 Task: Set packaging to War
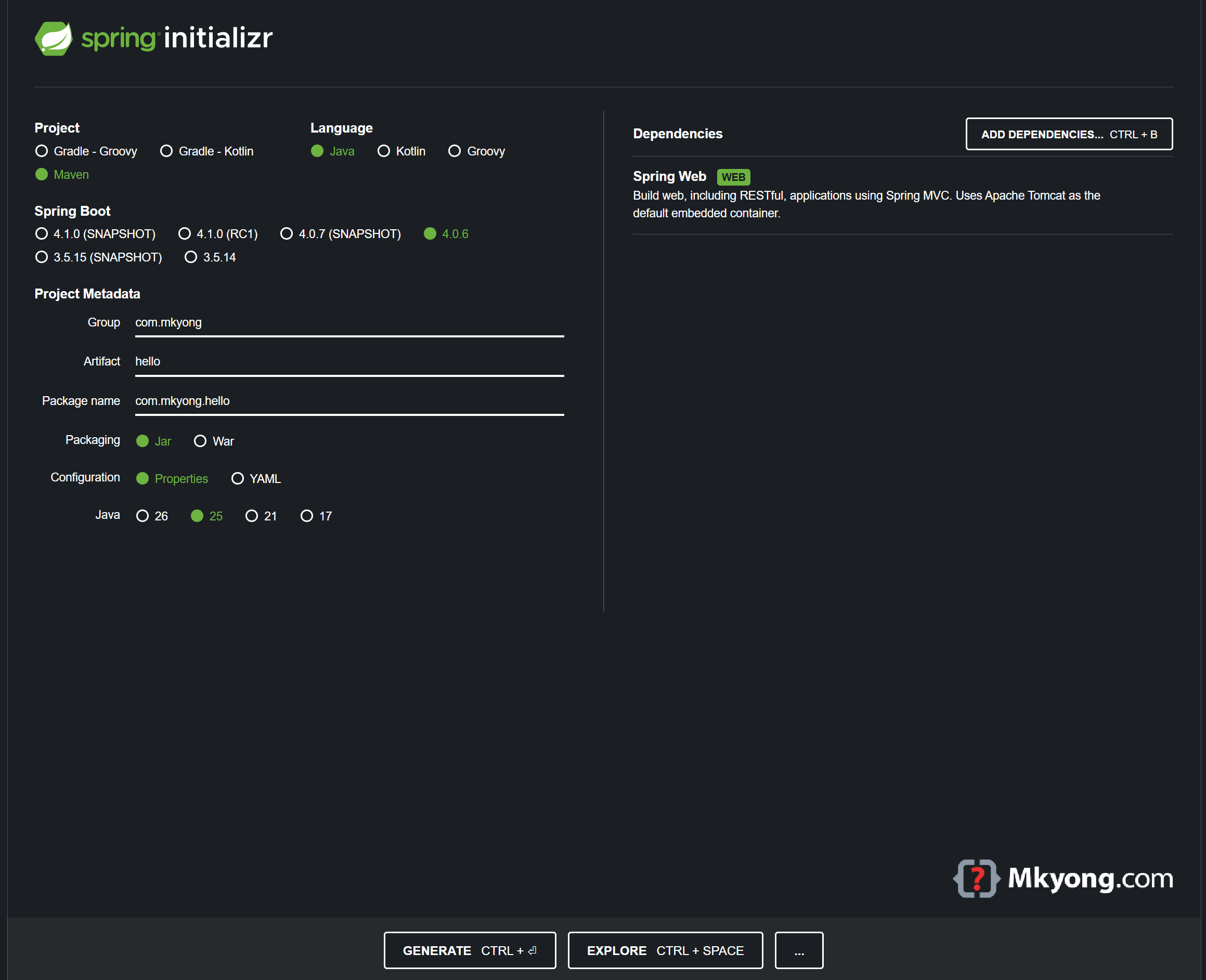click(214, 441)
